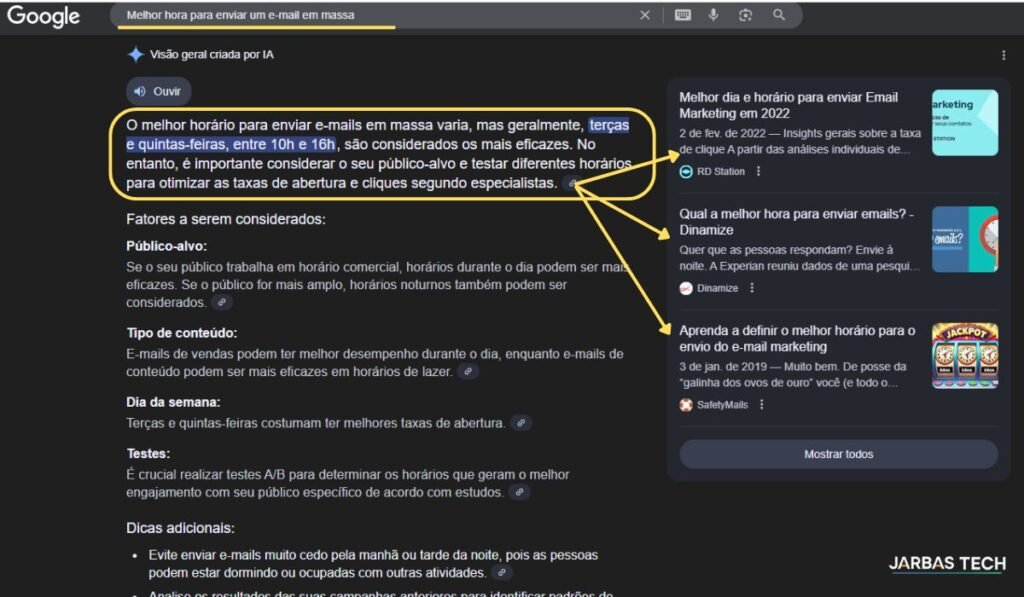
Task: Click the Jackpot slot machine thumbnail
Action: tap(965, 355)
